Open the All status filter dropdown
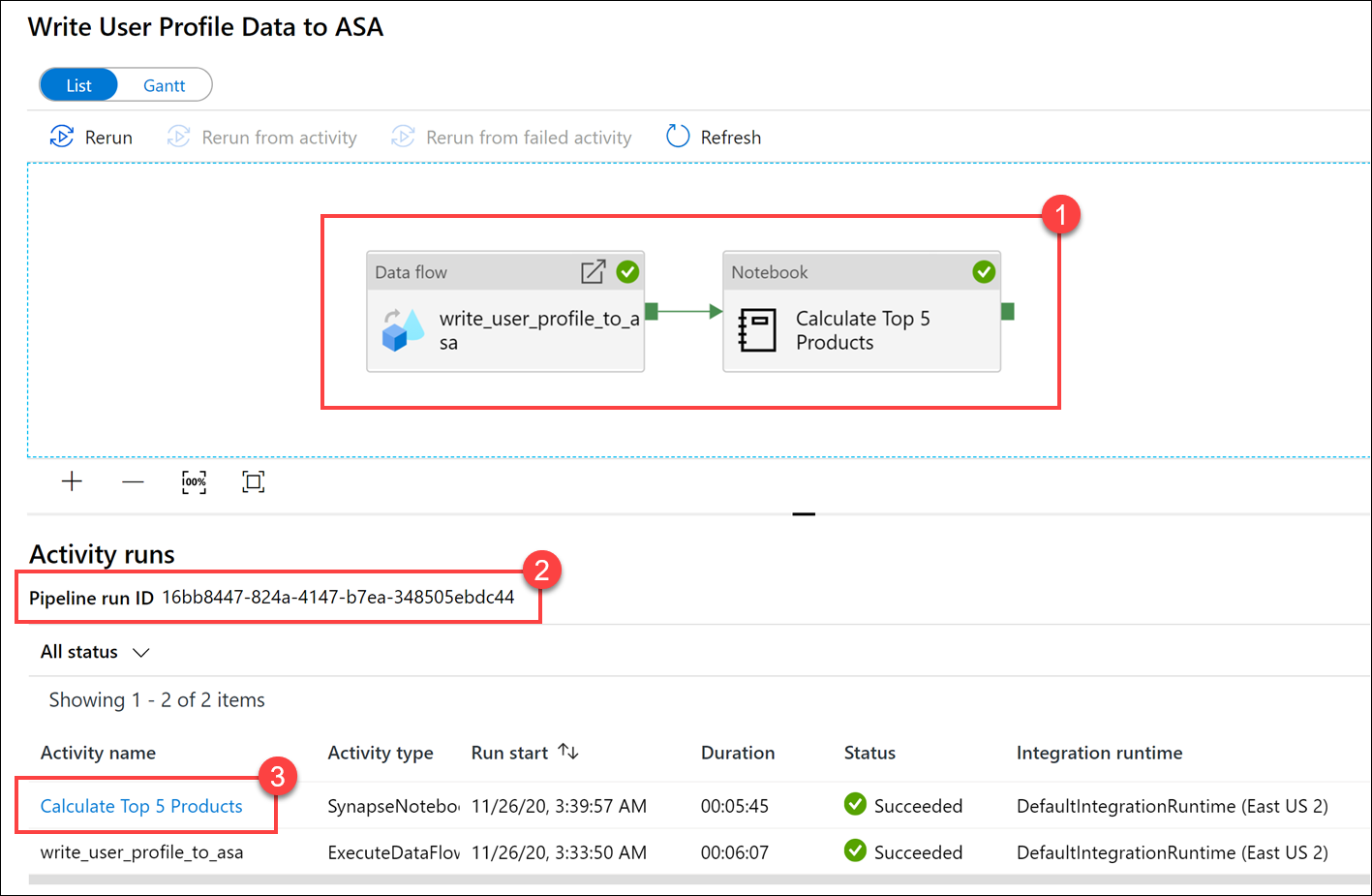Screen dimensions: 1372x896 [94, 651]
